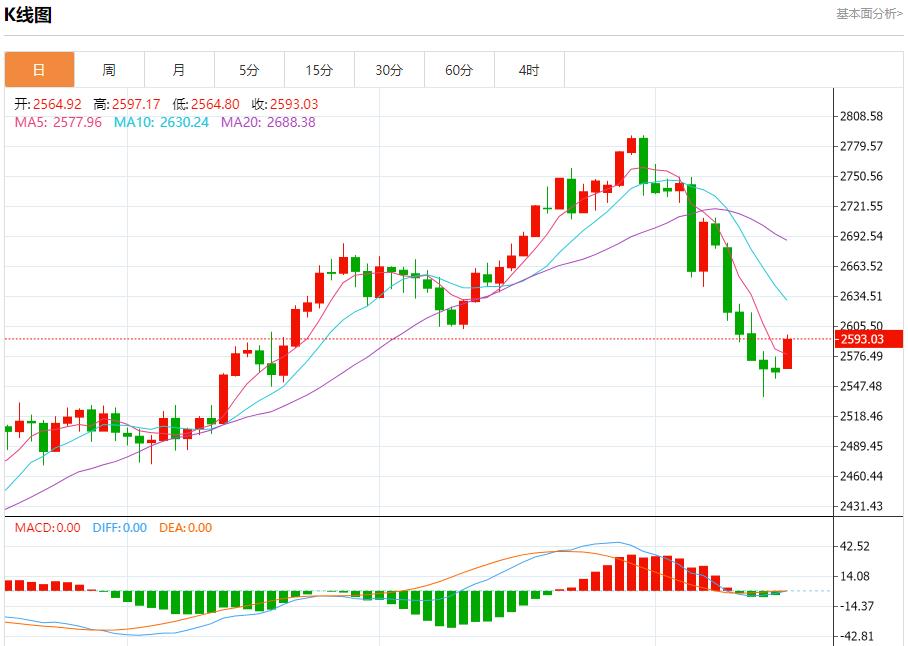The image size is (908, 646).
Task: Switch to the 4时 chart tab
Action: click(529, 70)
